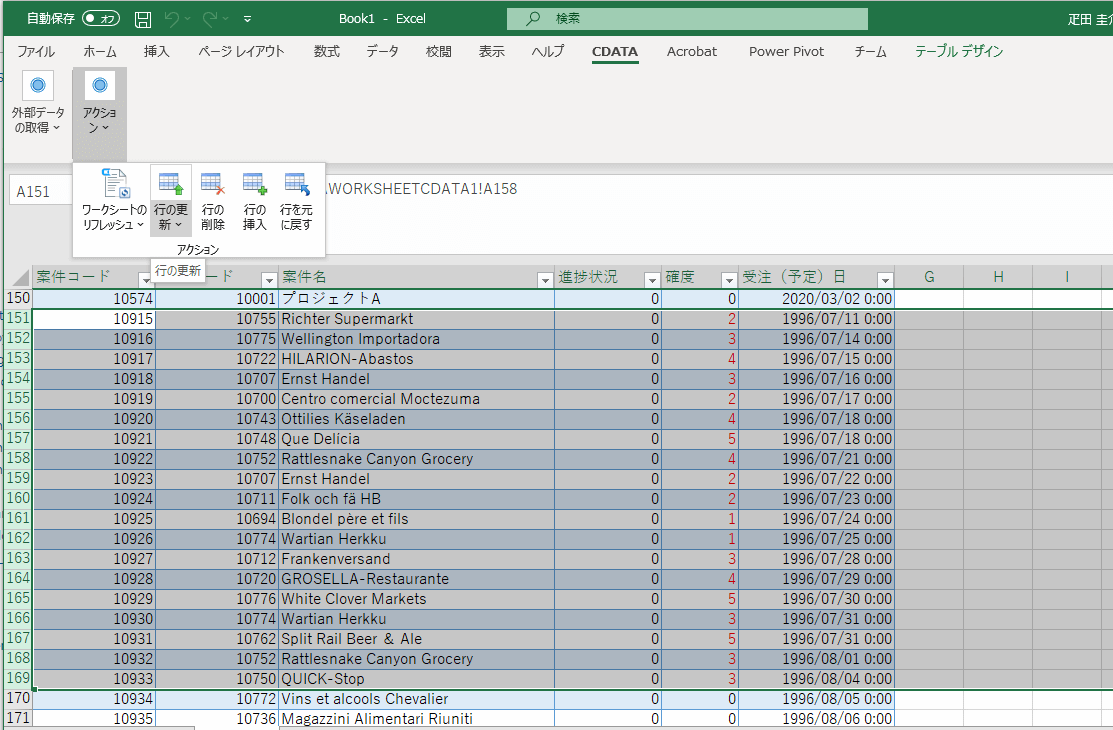Screen dimensions: 1113x730
Task: Click the 行の挿入 (Insert Rows) icon
Action: tap(254, 184)
